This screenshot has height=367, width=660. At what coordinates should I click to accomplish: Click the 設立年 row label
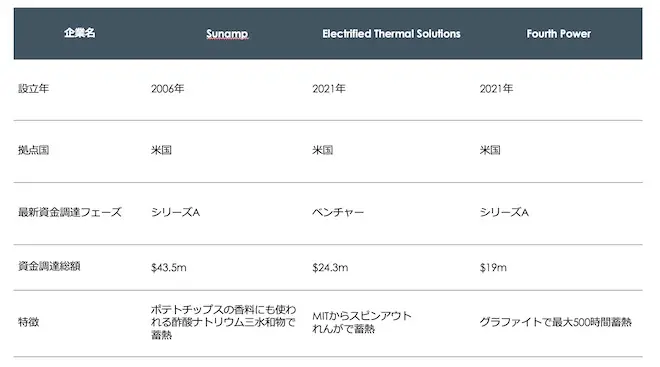34,88
